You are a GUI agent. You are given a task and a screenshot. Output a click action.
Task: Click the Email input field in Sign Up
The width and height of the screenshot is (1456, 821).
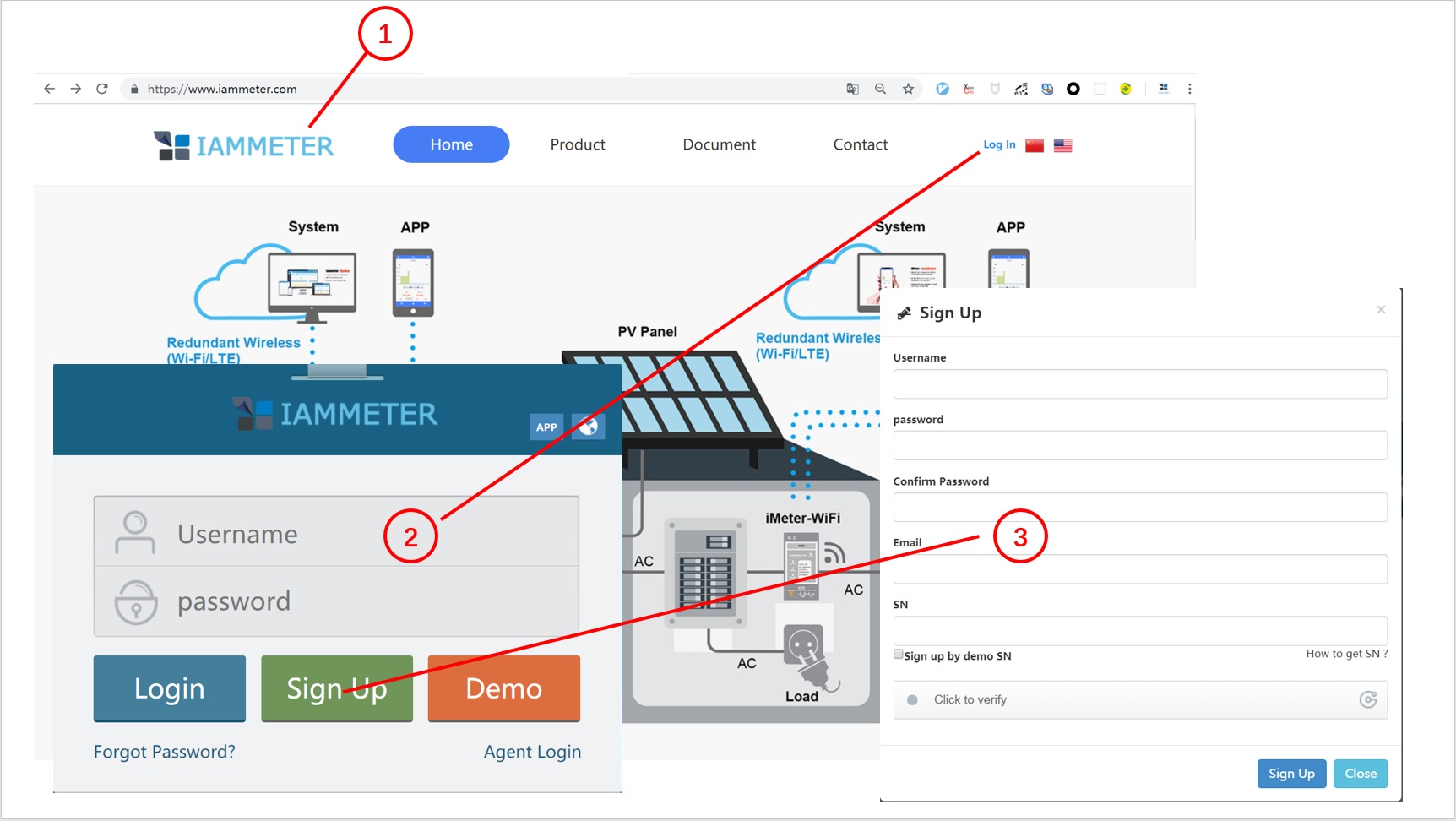point(1139,569)
